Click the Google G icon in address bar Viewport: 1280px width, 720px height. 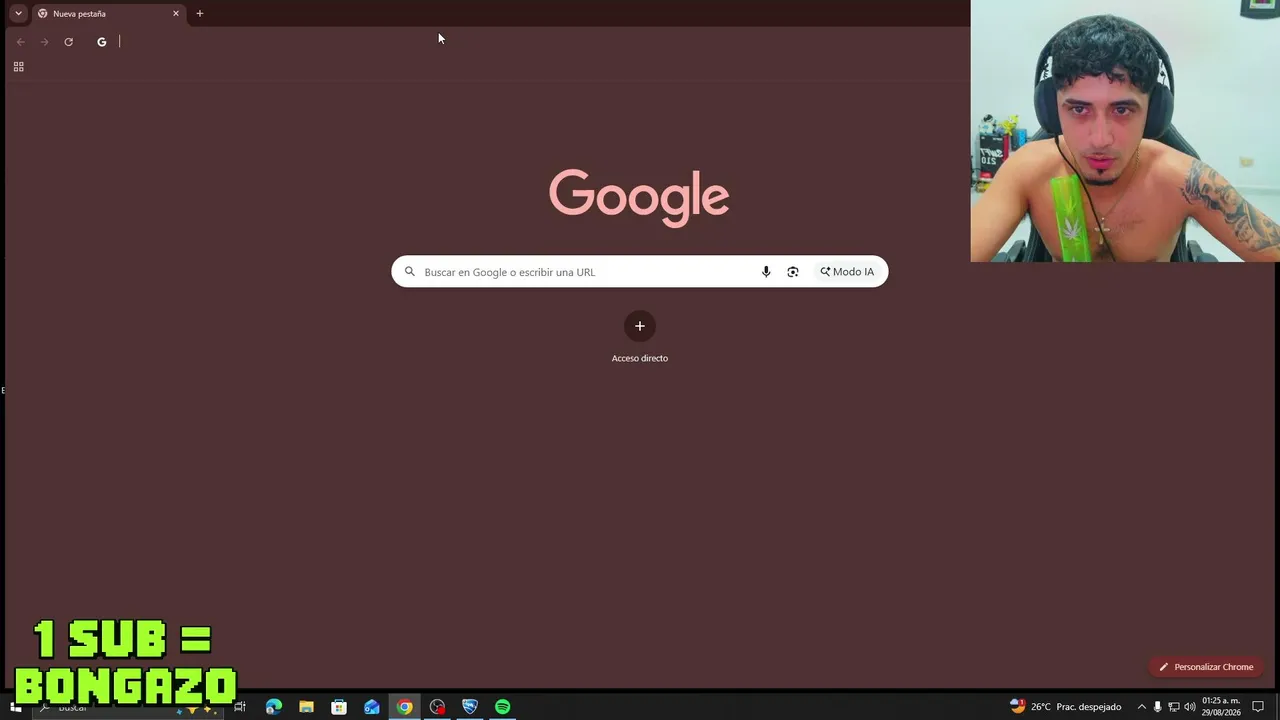pos(101,42)
